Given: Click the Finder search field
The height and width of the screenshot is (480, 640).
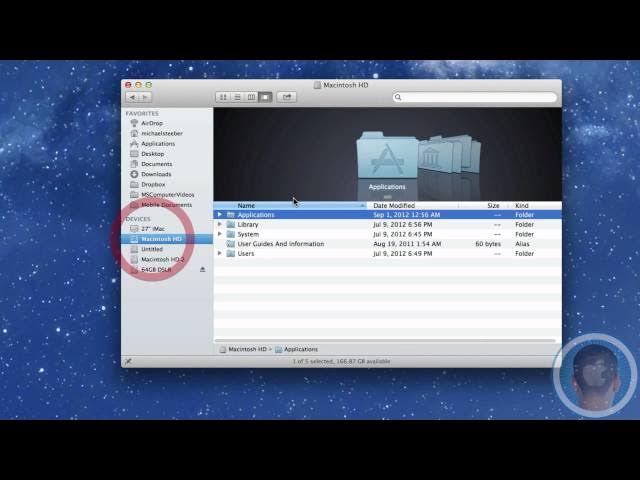Looking at the screenshot, I should coord(476,97).
